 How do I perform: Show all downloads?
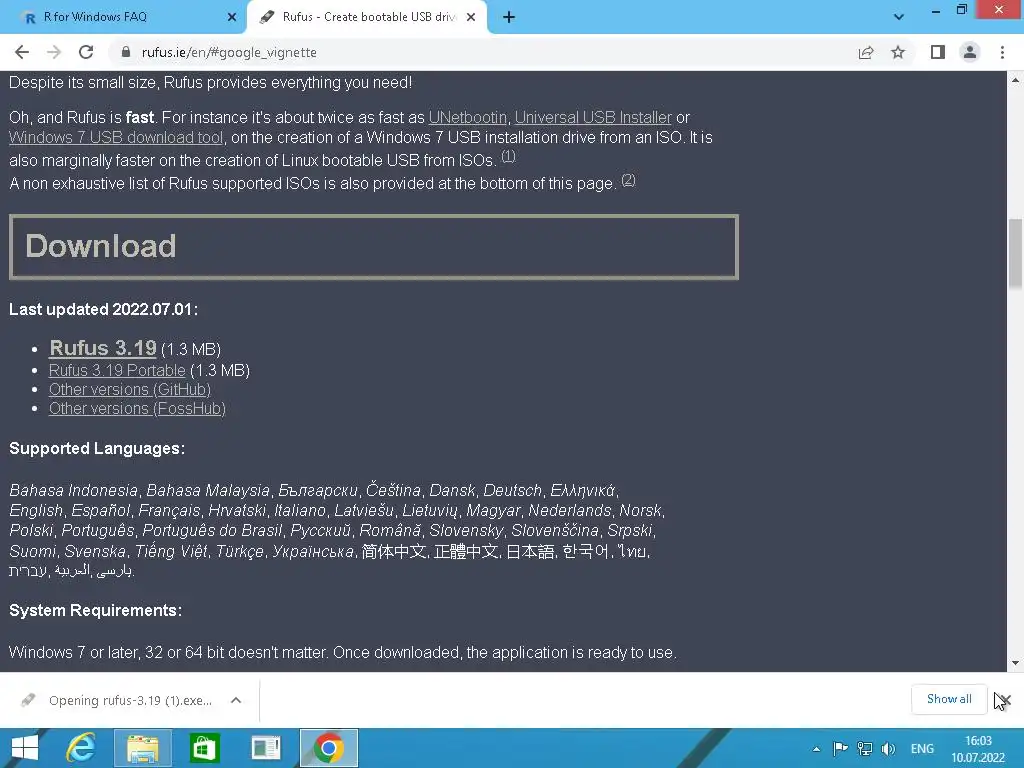(949, 699)
